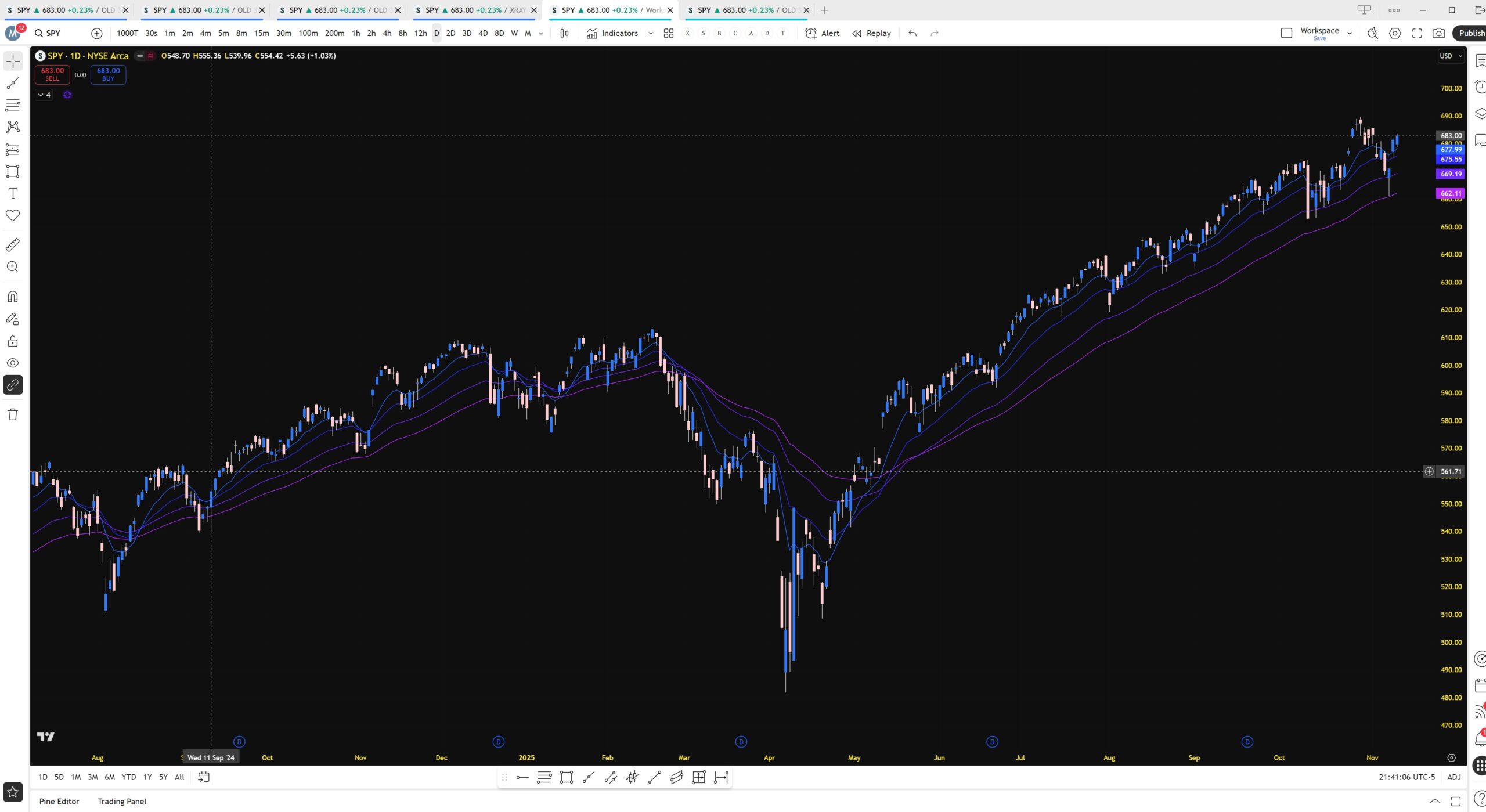Open the Pine Editor tab
The image size is (1486, 812).
pos(59,802)
